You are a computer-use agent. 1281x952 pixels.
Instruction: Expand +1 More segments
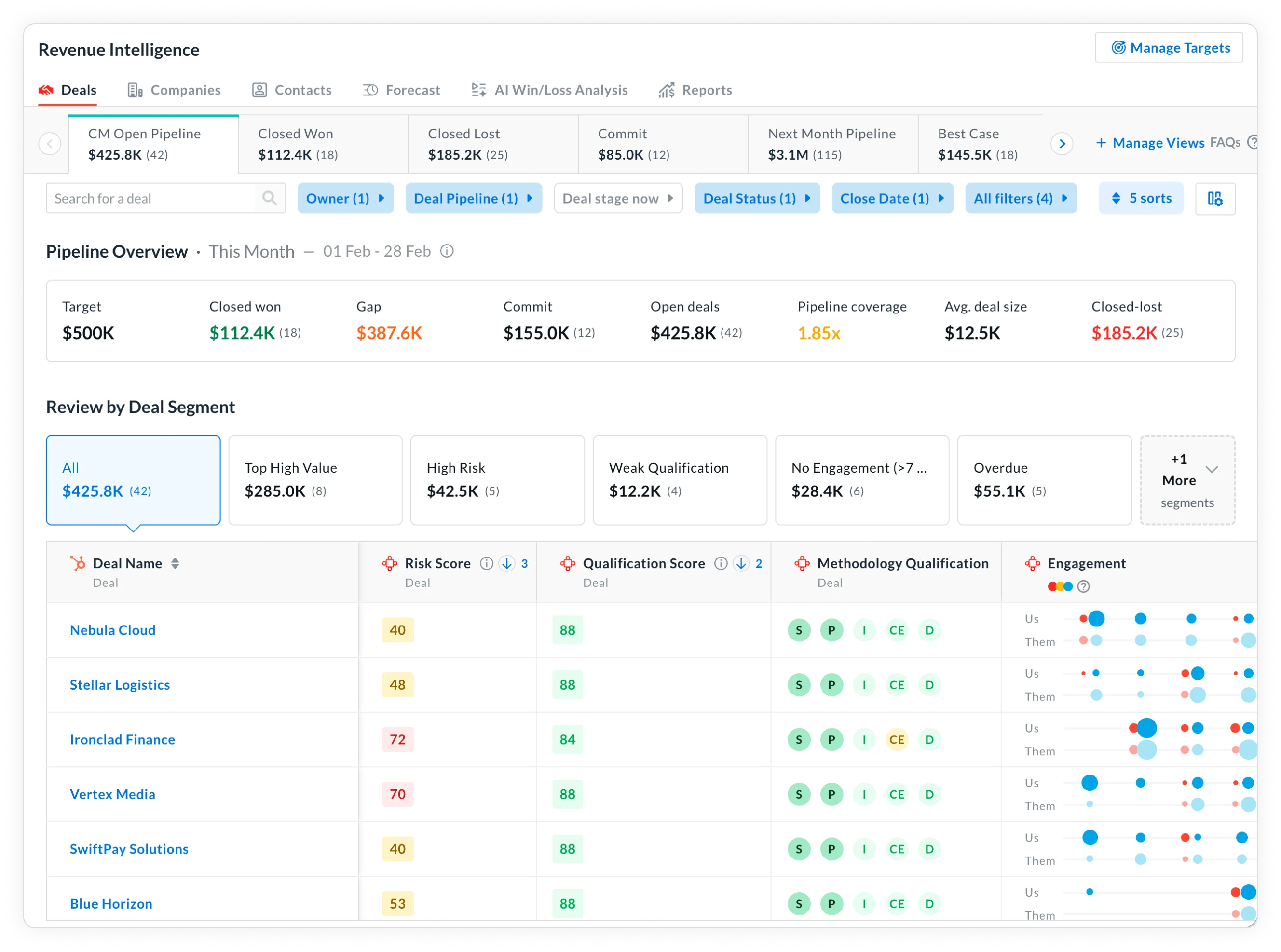tap(1187, 479)
